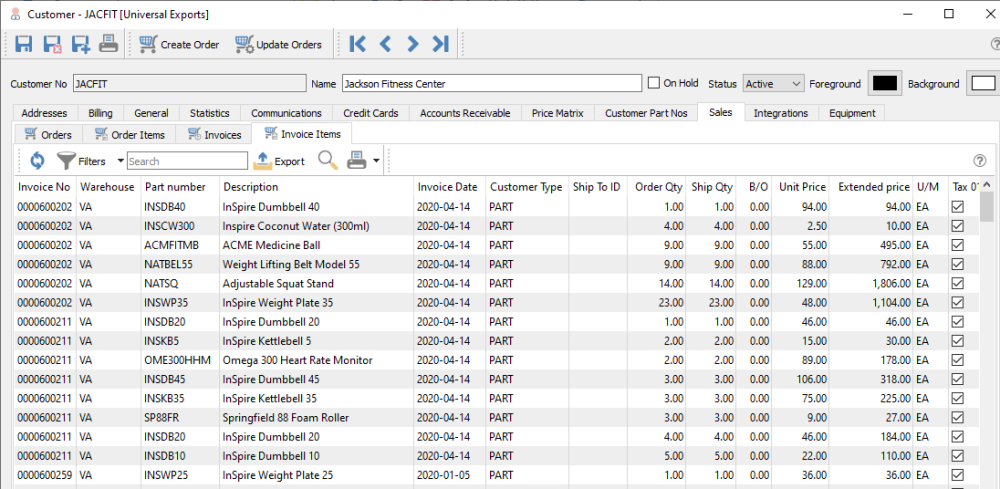1000x489 pixels.
Task: Click the Save and New icon
Action: (x=80, y=44)
